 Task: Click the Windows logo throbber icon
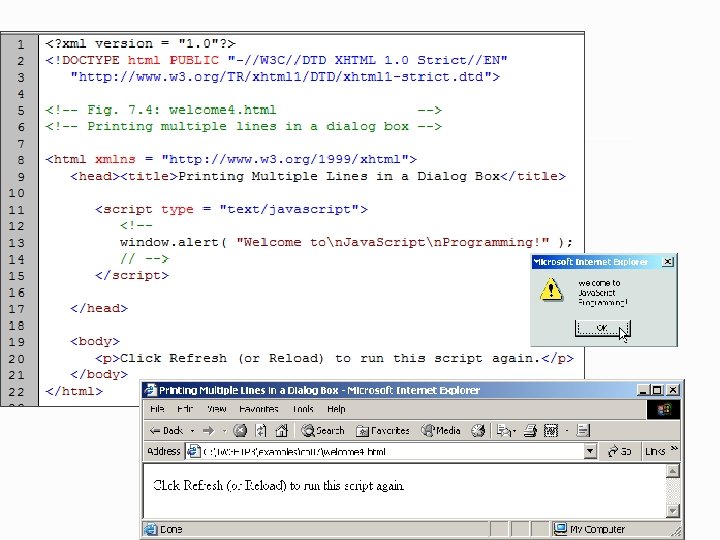664,409
